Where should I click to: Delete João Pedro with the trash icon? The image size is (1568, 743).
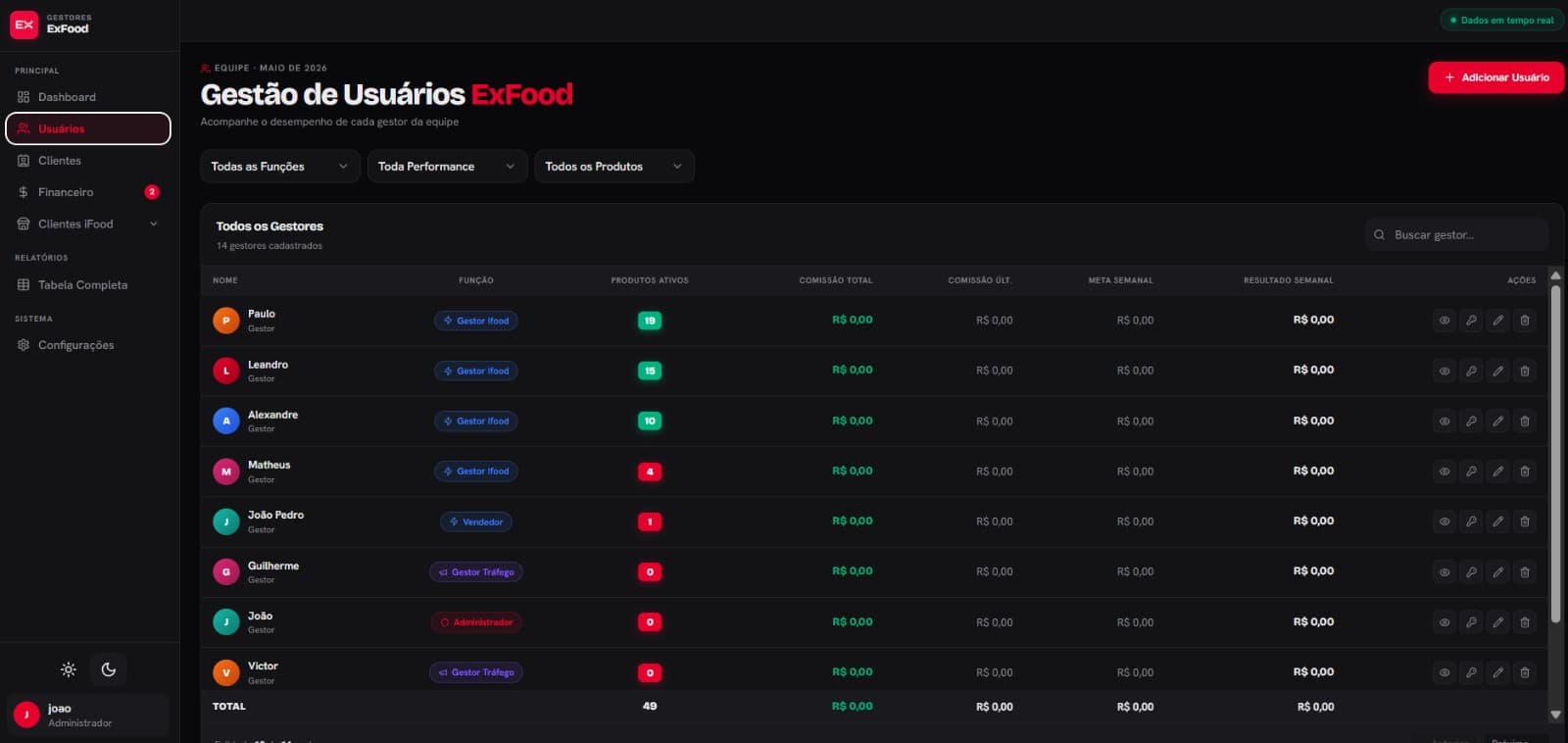tap(1525, 521)
